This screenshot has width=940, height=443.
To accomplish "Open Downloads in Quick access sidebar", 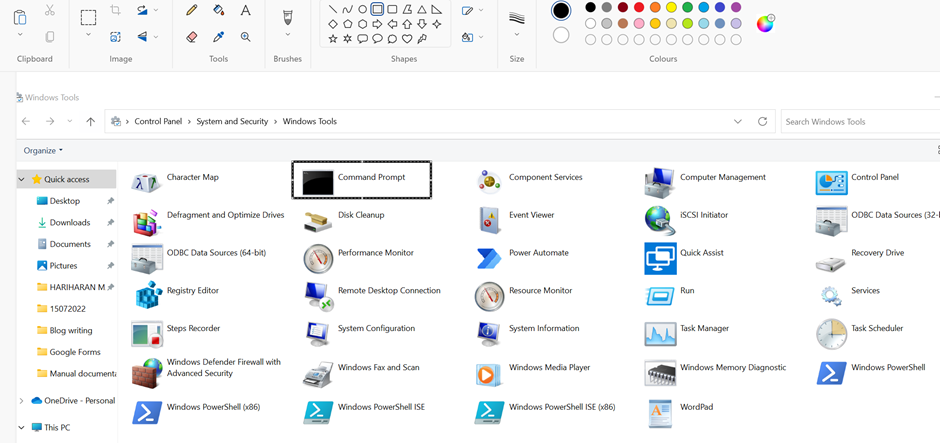I will (70, 222).
